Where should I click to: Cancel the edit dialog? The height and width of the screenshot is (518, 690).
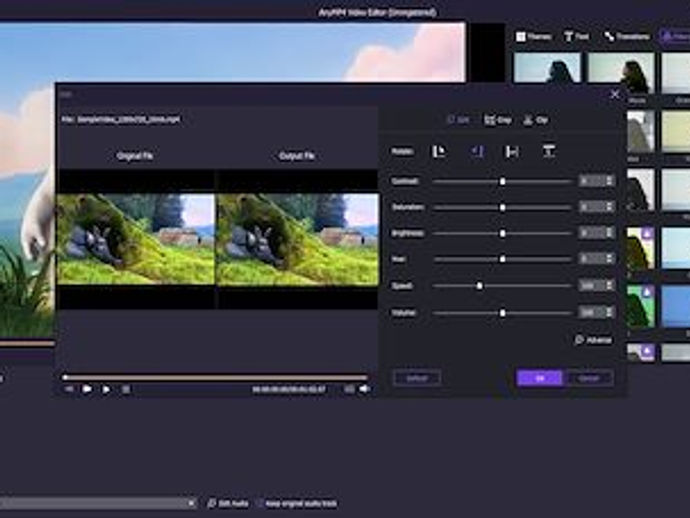589,378
